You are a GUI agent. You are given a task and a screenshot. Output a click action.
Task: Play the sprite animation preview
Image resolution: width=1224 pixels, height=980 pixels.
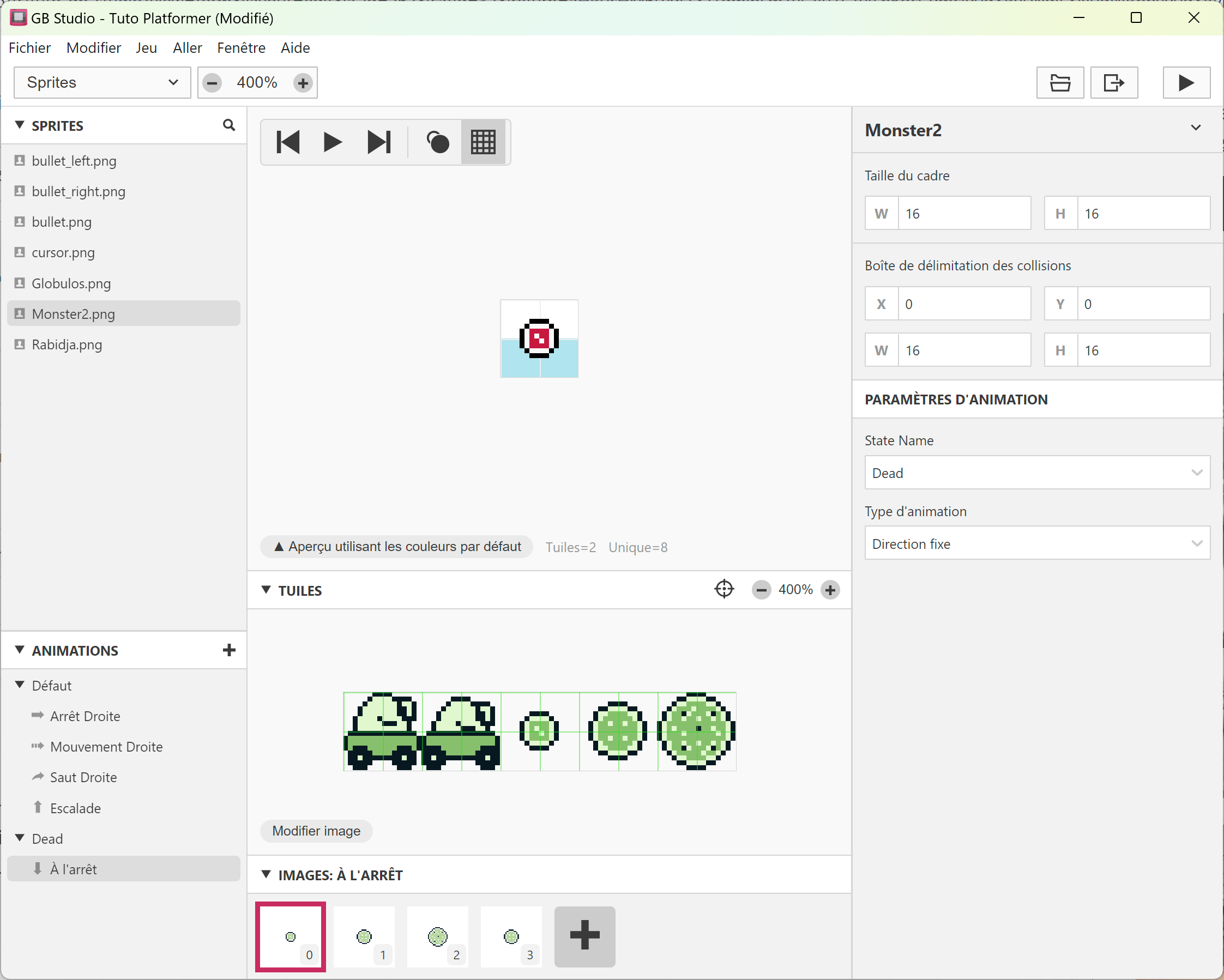332,142
